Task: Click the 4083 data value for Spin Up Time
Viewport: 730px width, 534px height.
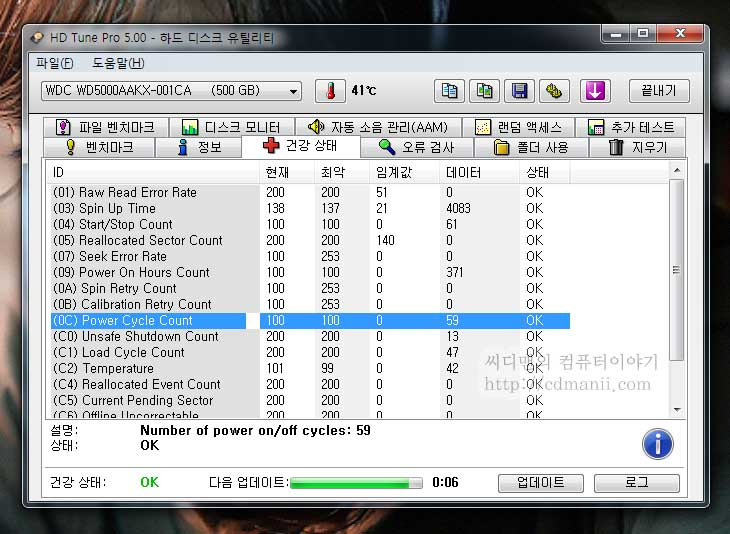Action: click(x=458, y=208)
